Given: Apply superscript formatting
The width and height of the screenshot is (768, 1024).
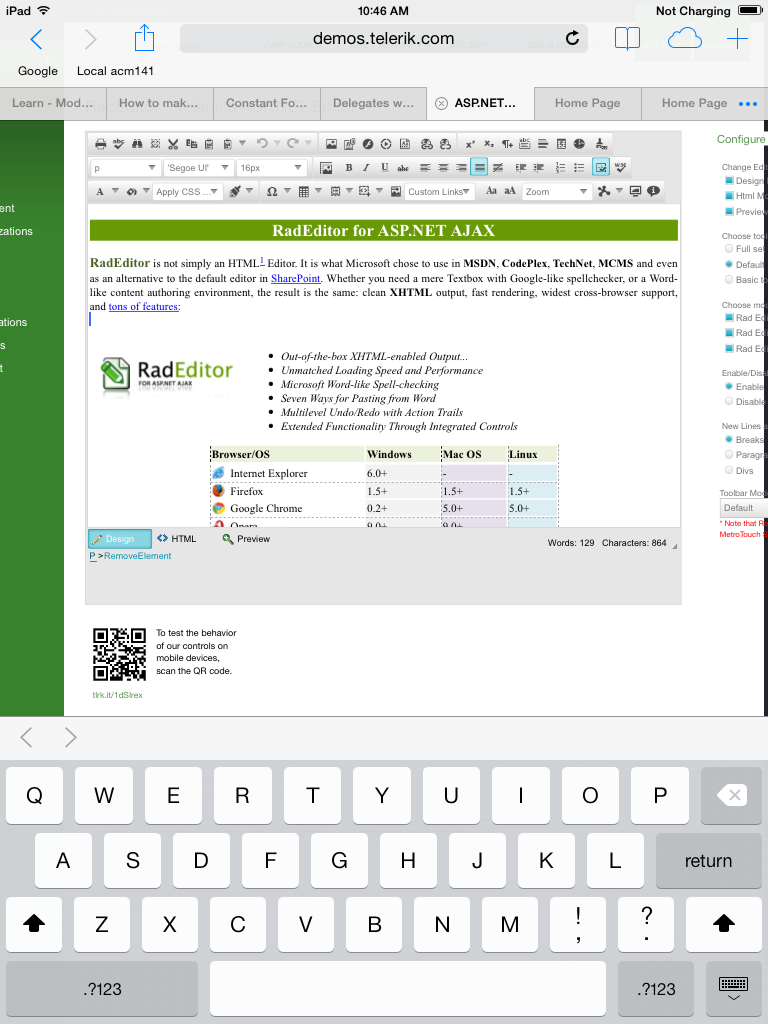Looking at the screenshot, I should 470,144.
